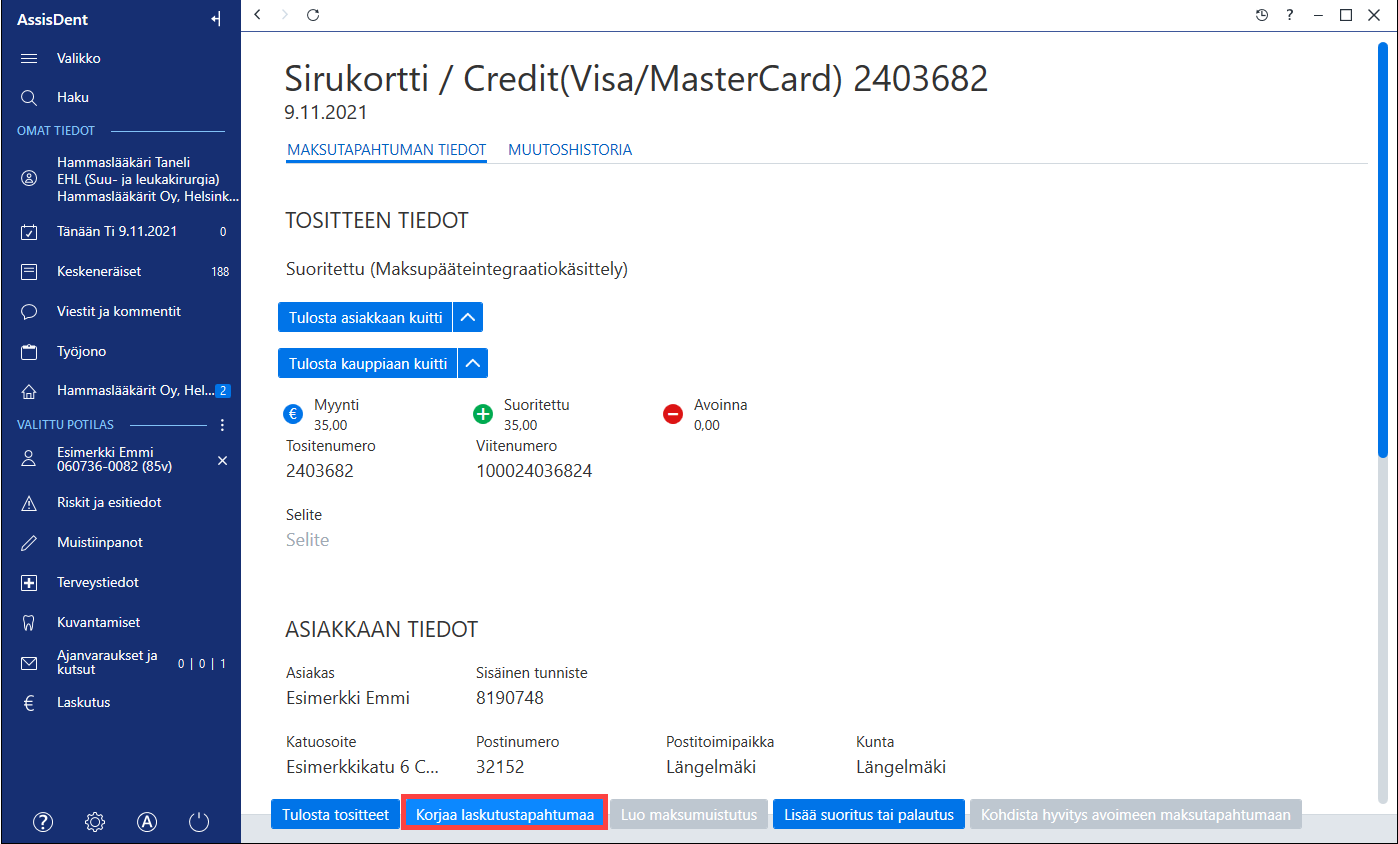
Task: Click Keskeneräiset count 188
Action: click(x=220, y=272)
